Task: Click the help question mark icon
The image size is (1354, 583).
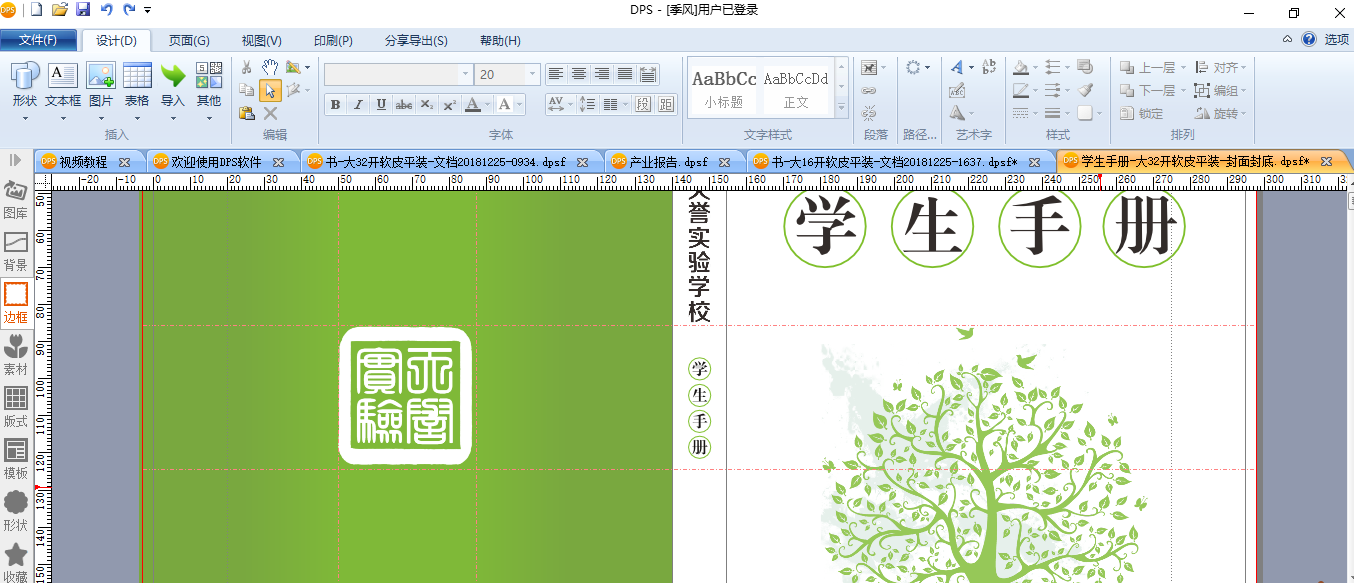Action: point(1308,39)
